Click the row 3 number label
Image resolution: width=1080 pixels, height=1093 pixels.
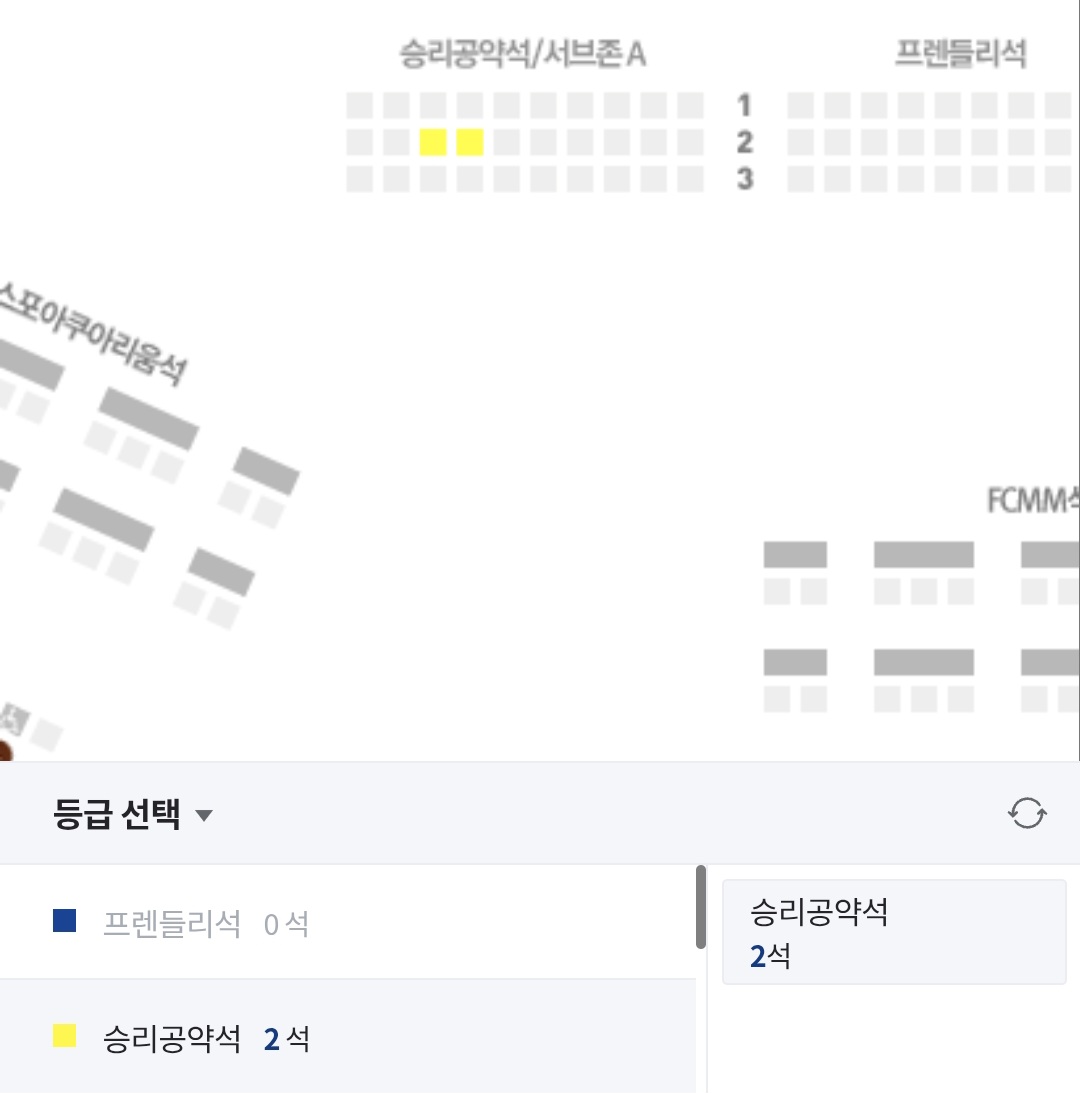pos(744,180)
